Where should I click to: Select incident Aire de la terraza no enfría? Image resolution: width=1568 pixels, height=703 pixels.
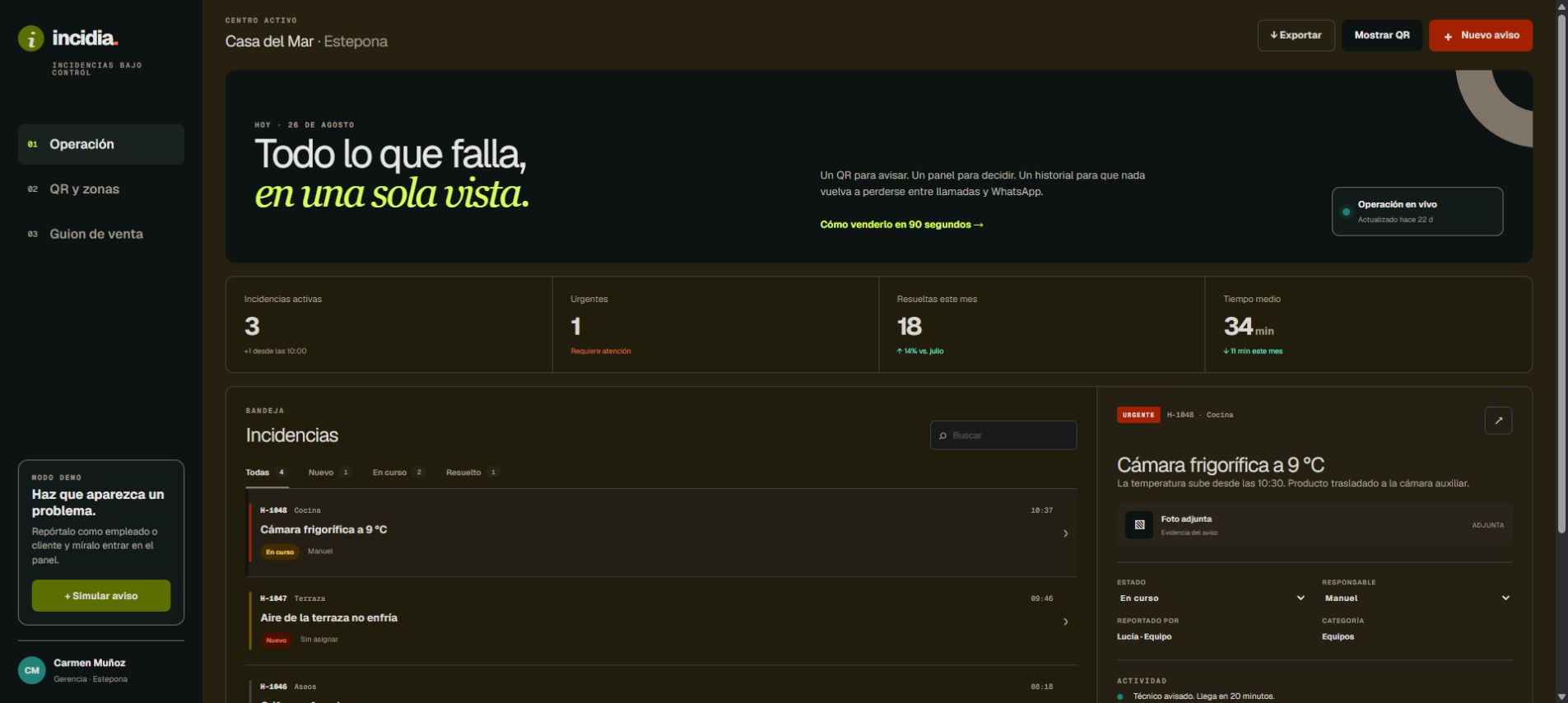click(x=662, y=621)
